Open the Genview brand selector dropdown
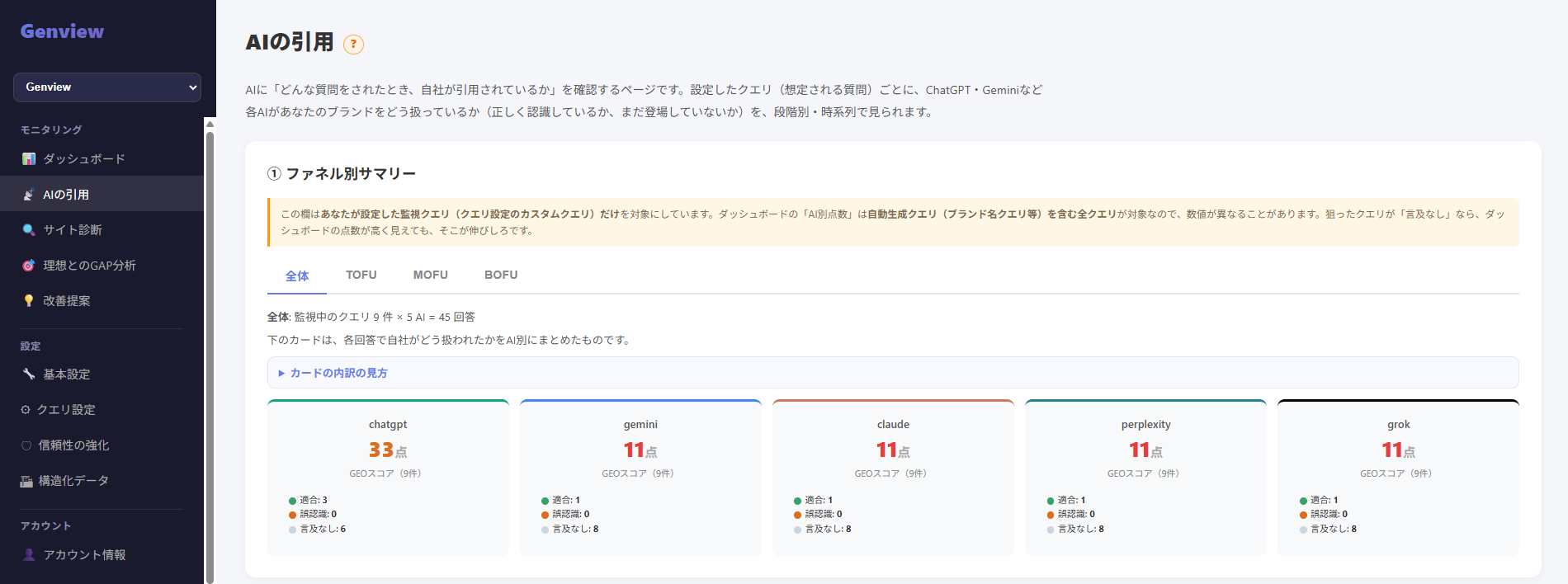The height and width of the screenshot is (584, 1568). [107, 87]
